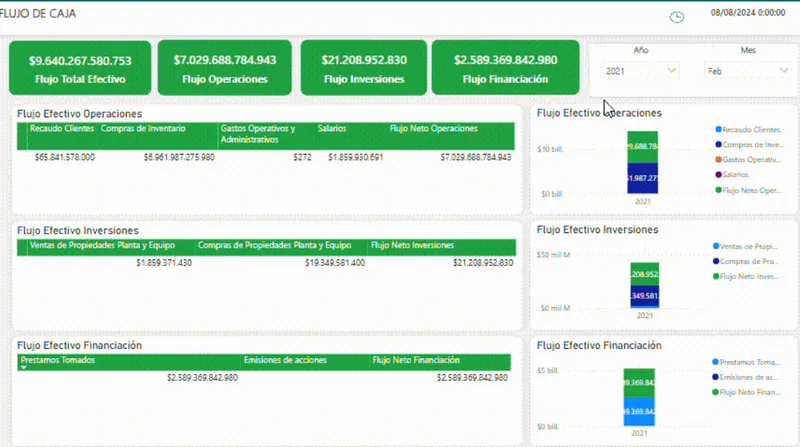The width and height of the screenshot is (800, 447).
Task: Sort by Compras de Inventario column header
Action: (x=143, y=129)
